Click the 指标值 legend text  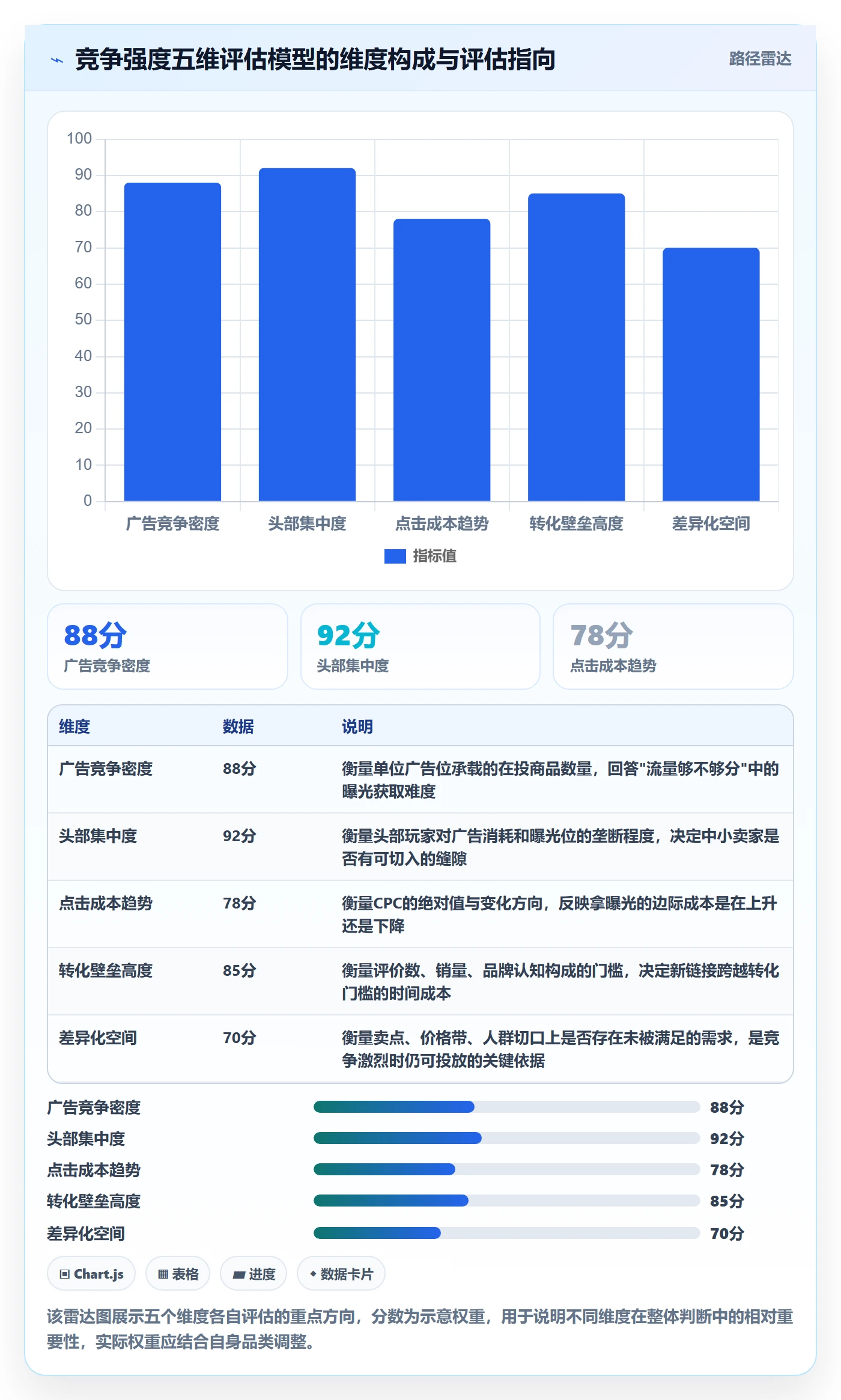tap(434, 556)
